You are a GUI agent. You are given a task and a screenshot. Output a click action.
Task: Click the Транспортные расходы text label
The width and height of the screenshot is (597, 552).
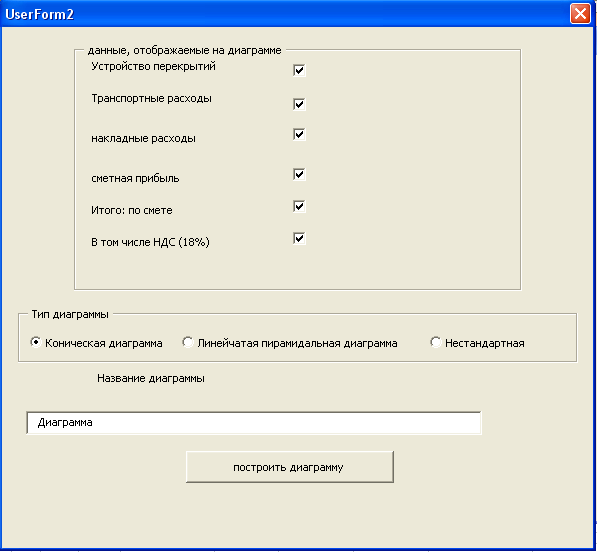click(x=152, y=99)
